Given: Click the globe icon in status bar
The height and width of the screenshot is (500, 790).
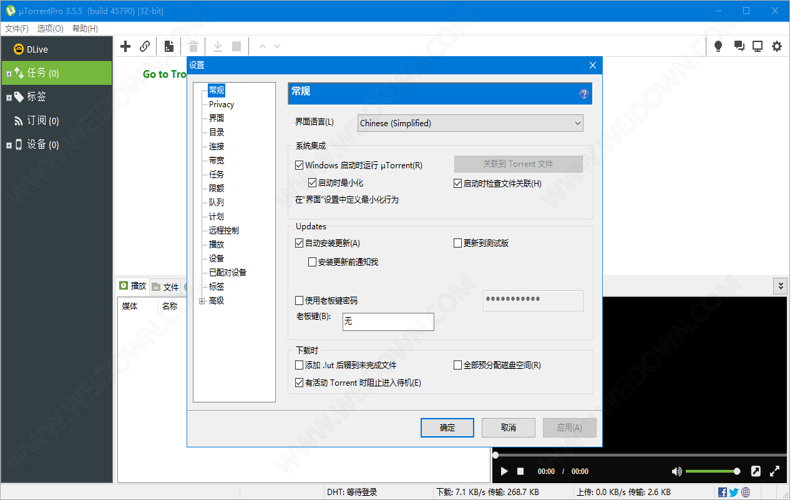Looking at the screenshot, I should pos(746,492).
